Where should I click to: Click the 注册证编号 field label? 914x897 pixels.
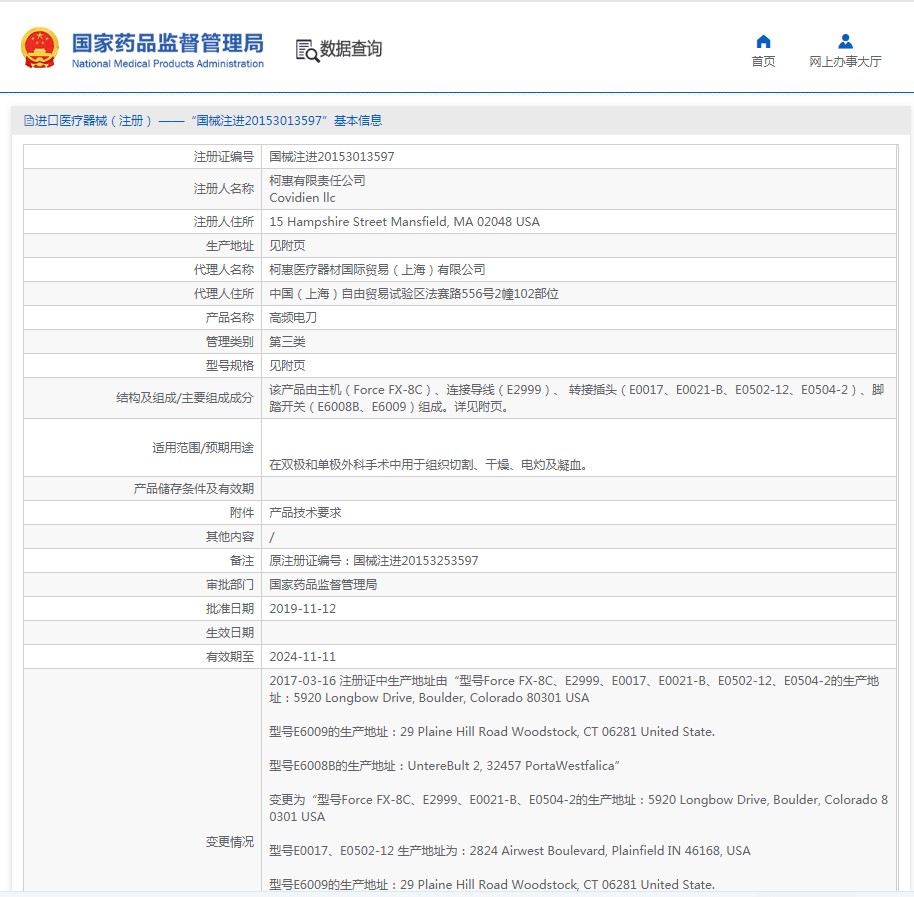click(224, 157)
